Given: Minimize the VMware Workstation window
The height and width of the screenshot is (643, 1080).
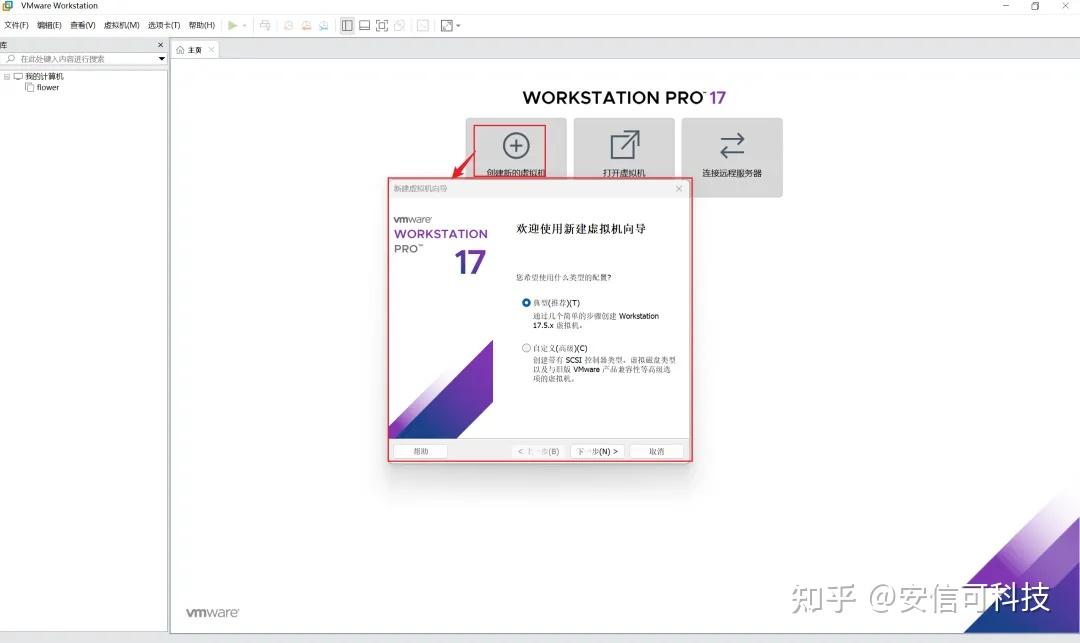Looking at the screenshot, I should (1006, 6).
